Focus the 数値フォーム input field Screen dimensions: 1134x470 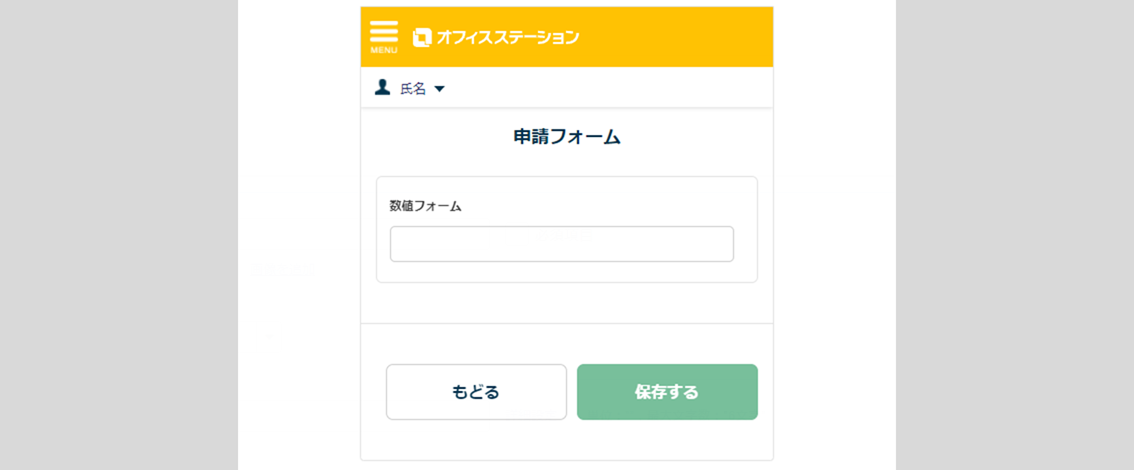[x=561, y=244]
